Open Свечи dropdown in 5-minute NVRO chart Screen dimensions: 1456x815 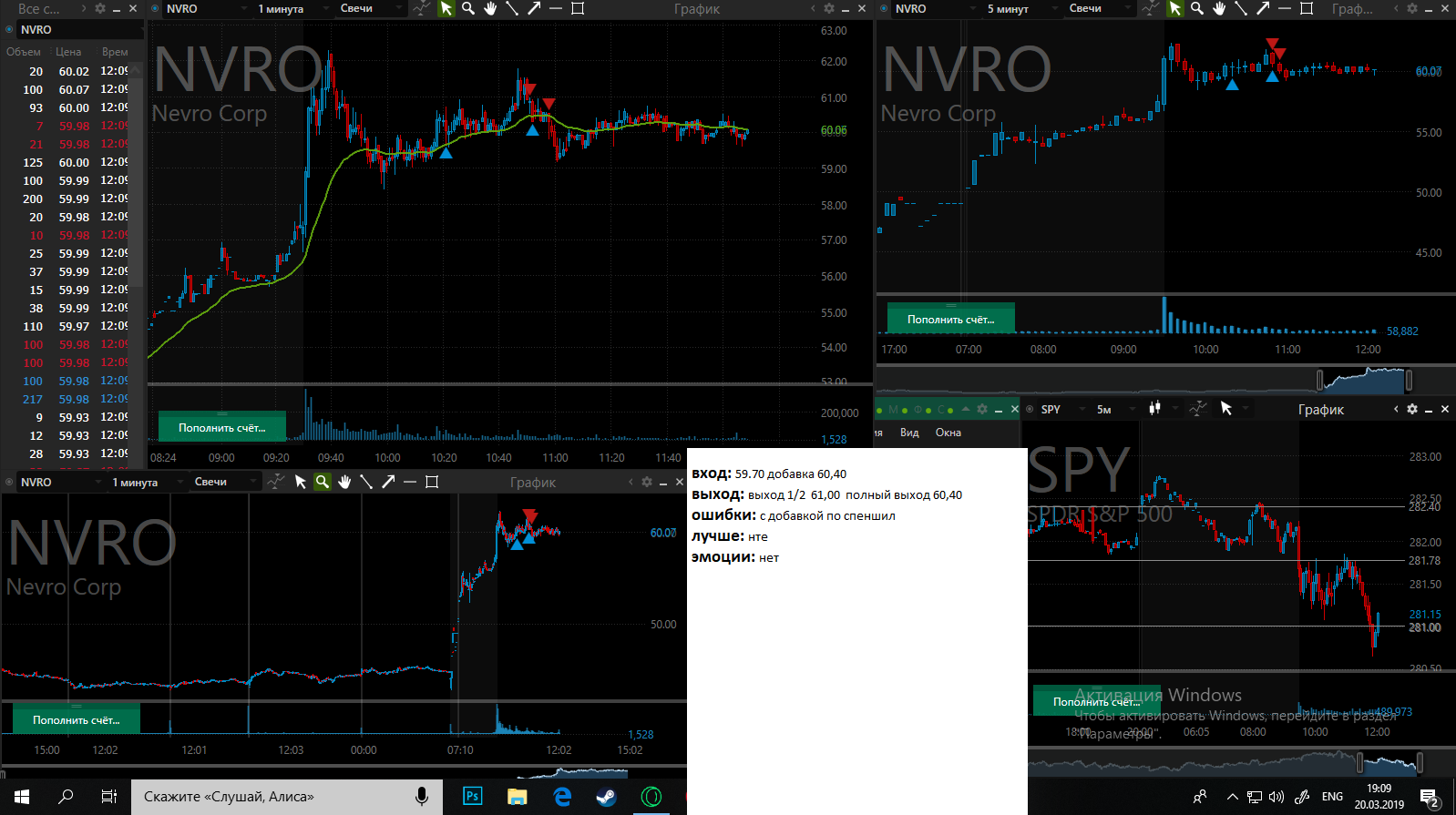pyautogui.click(x=1101, y=8)
